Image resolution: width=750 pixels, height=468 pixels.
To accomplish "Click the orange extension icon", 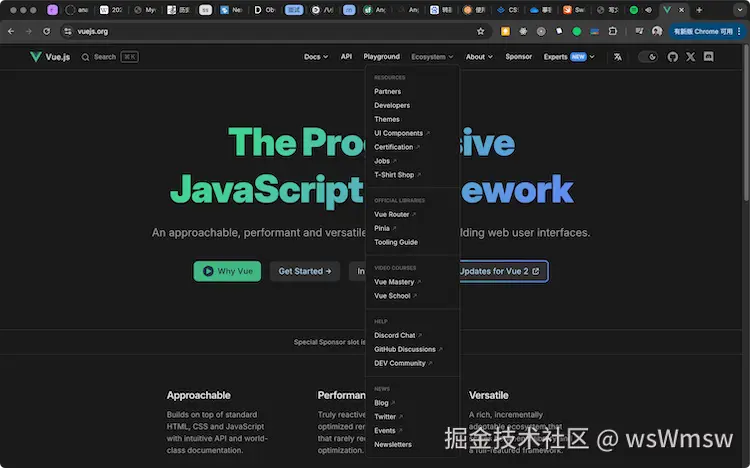I will coord(505,31).
